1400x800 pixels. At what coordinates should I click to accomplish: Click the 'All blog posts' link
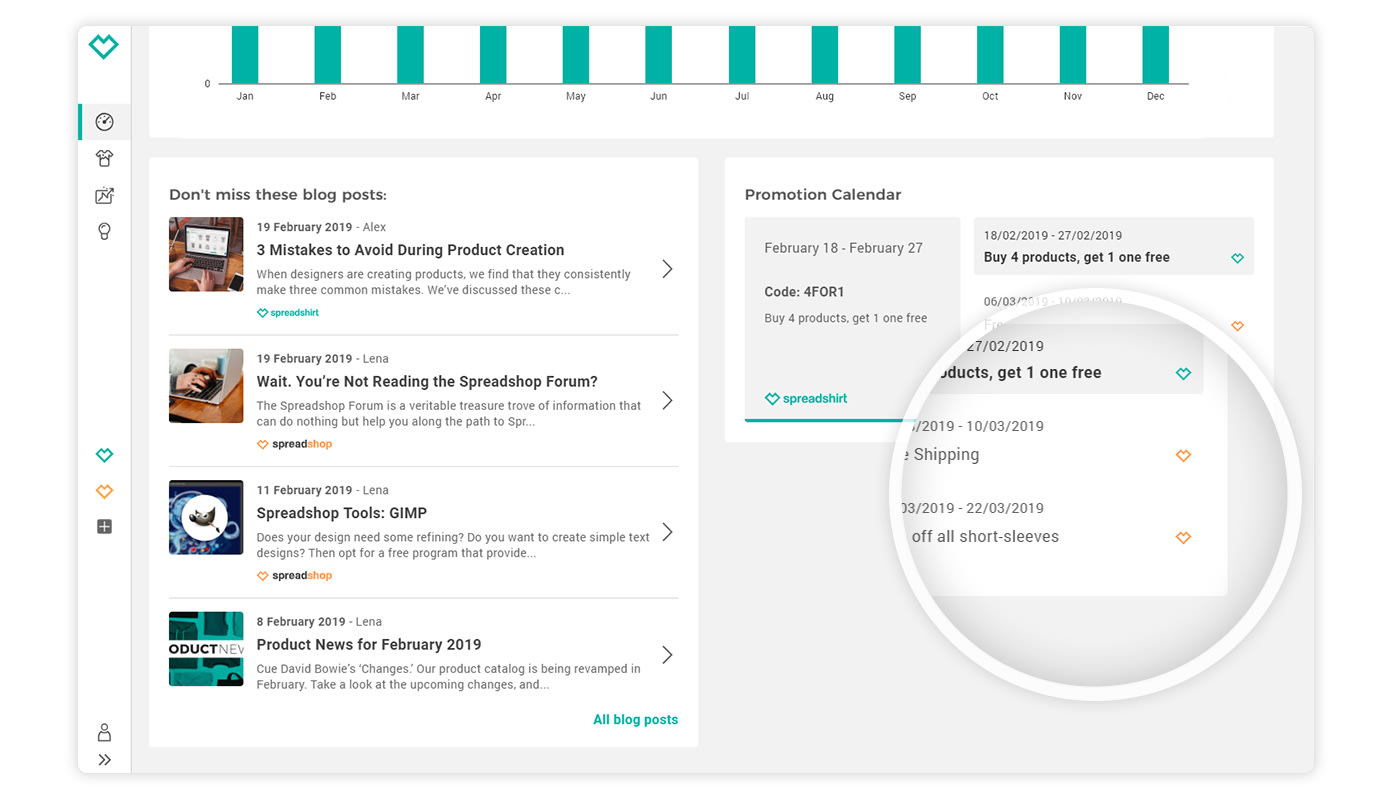point(635,720)
